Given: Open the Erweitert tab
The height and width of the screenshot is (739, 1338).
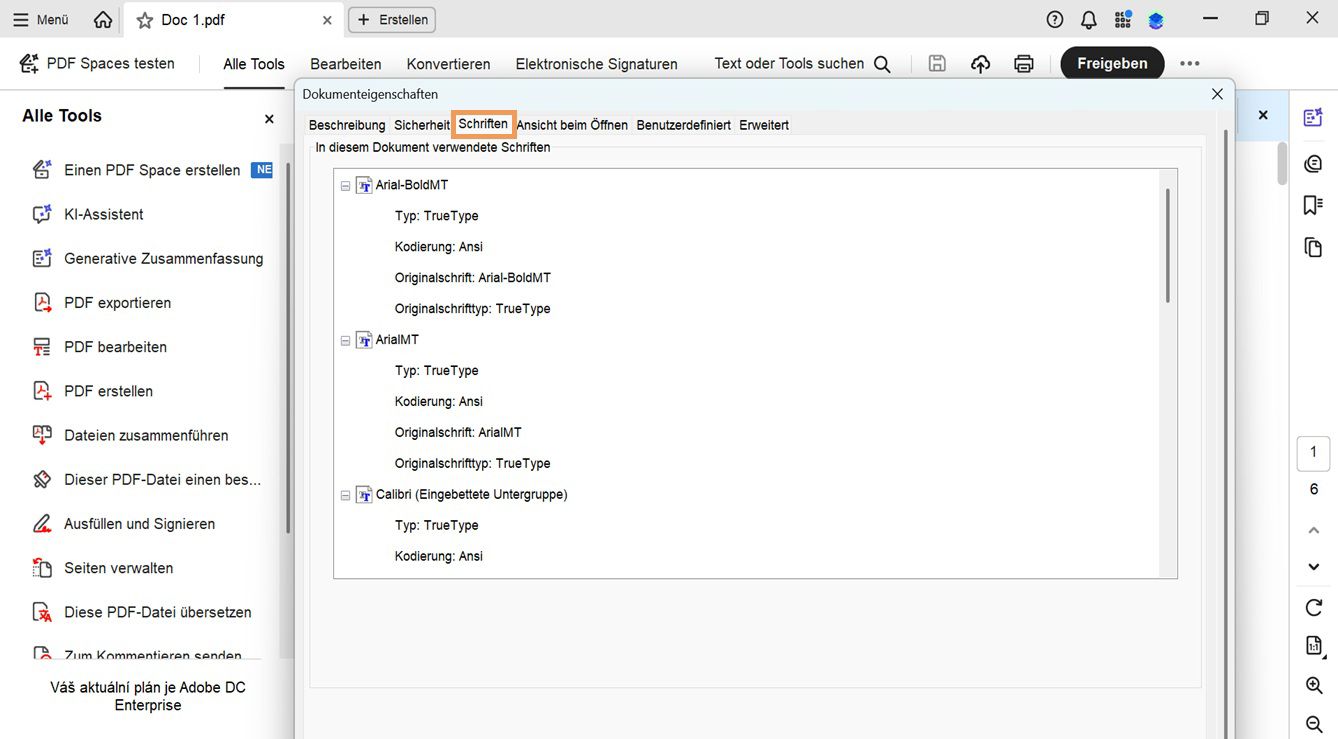Looking at the screenshot, I should click(764, 125).
